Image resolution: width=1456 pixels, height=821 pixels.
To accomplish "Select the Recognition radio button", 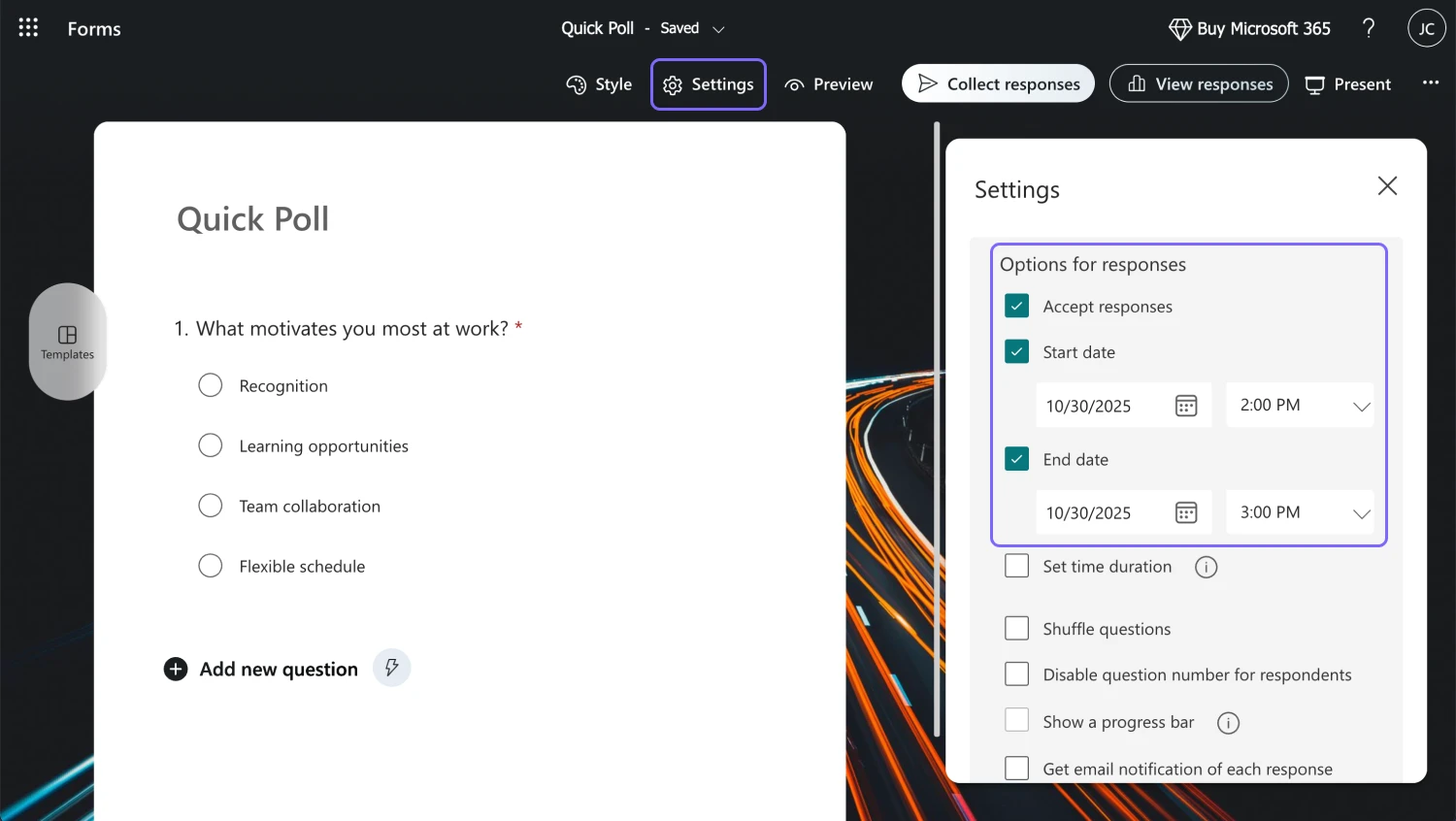I will click(211, 385).
